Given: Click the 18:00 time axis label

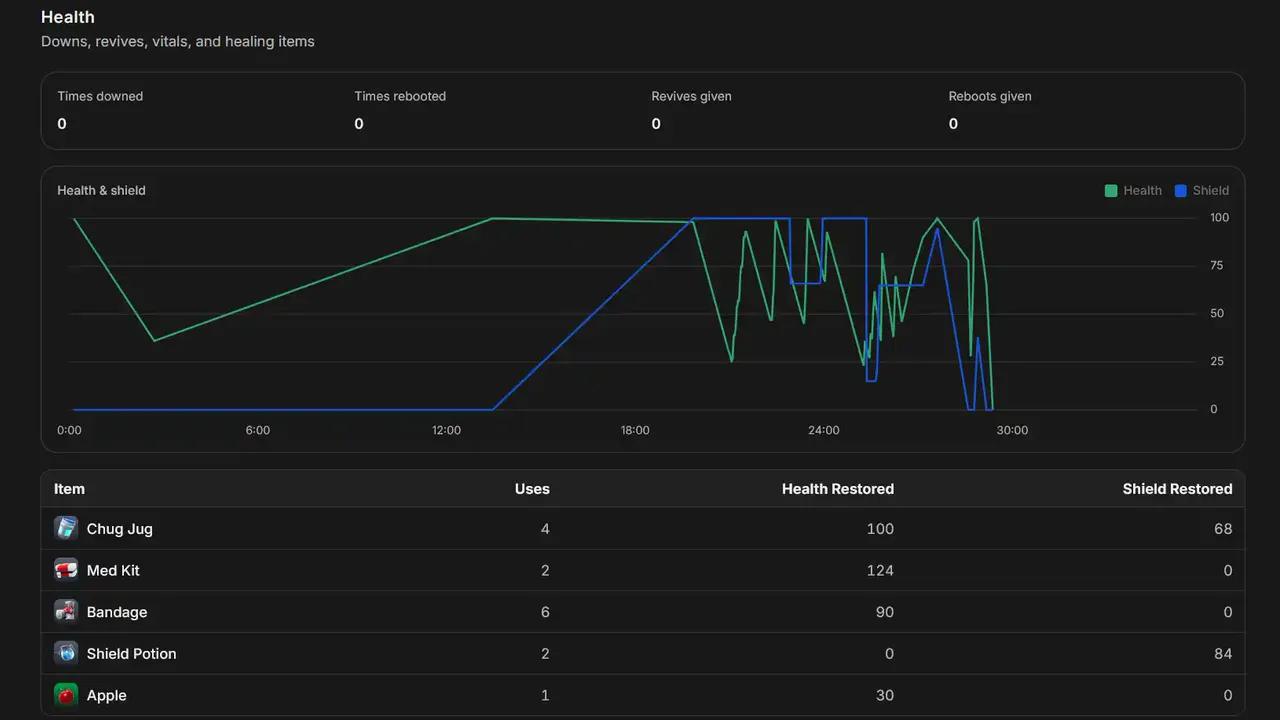Looking at the screenshot, I should (635, 430).
